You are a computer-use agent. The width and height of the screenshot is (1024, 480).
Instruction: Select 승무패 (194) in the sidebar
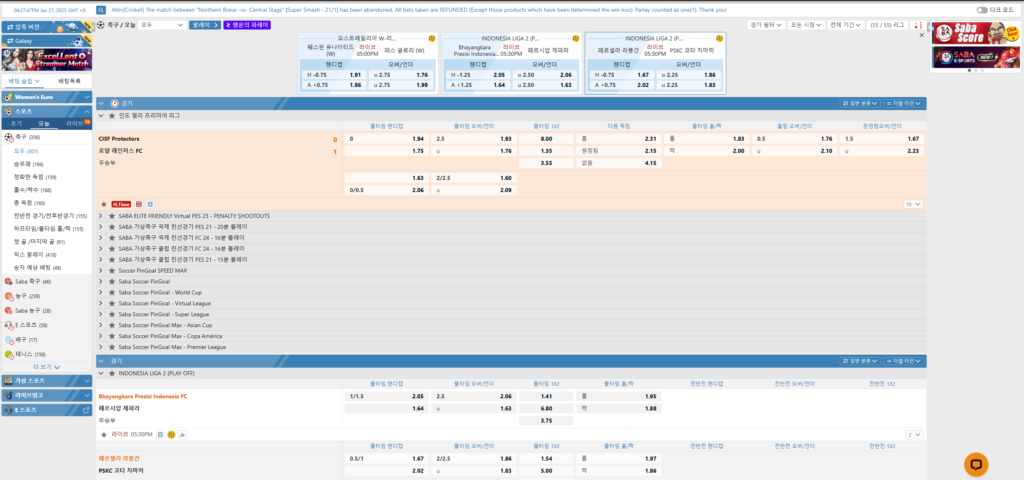point(29,164)
